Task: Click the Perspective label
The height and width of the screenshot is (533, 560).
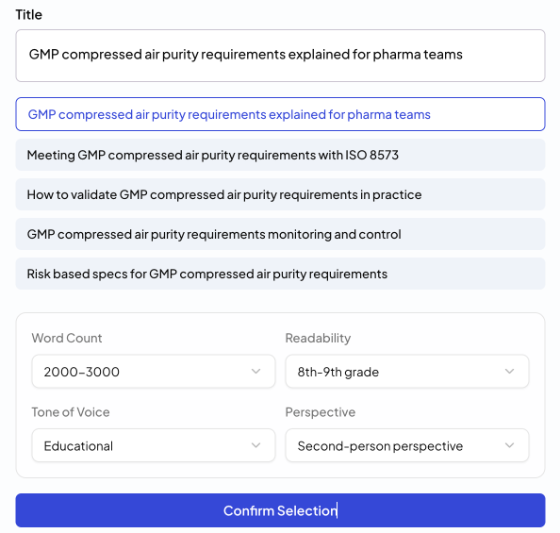Action: pyautogui.click(x=320, y=412)
